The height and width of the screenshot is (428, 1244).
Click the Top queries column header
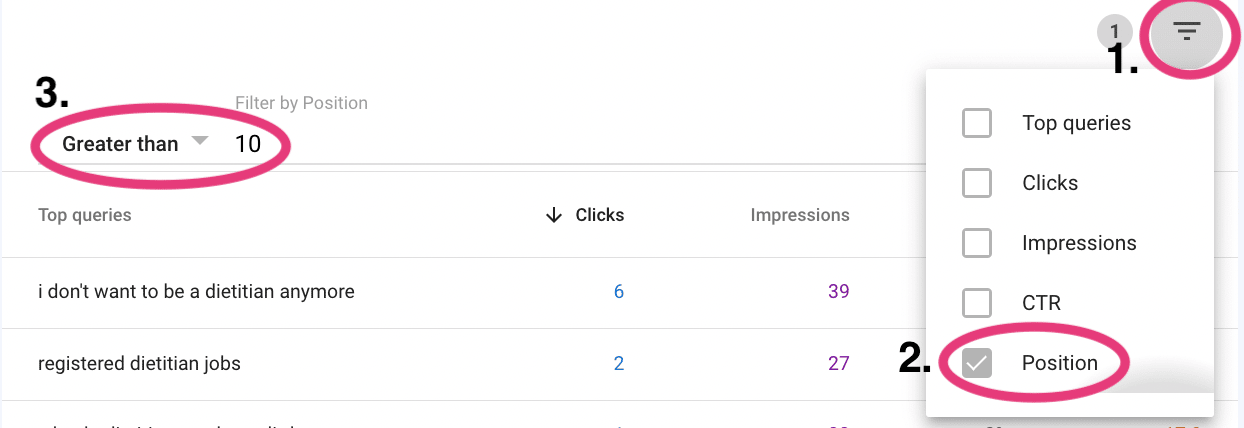click(x=85, y=215)
